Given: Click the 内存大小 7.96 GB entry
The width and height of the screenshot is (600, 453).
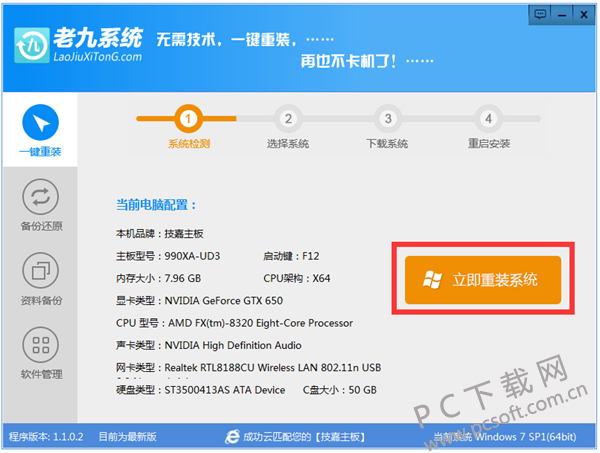Looking at the screenshot, I should (158, 278).
